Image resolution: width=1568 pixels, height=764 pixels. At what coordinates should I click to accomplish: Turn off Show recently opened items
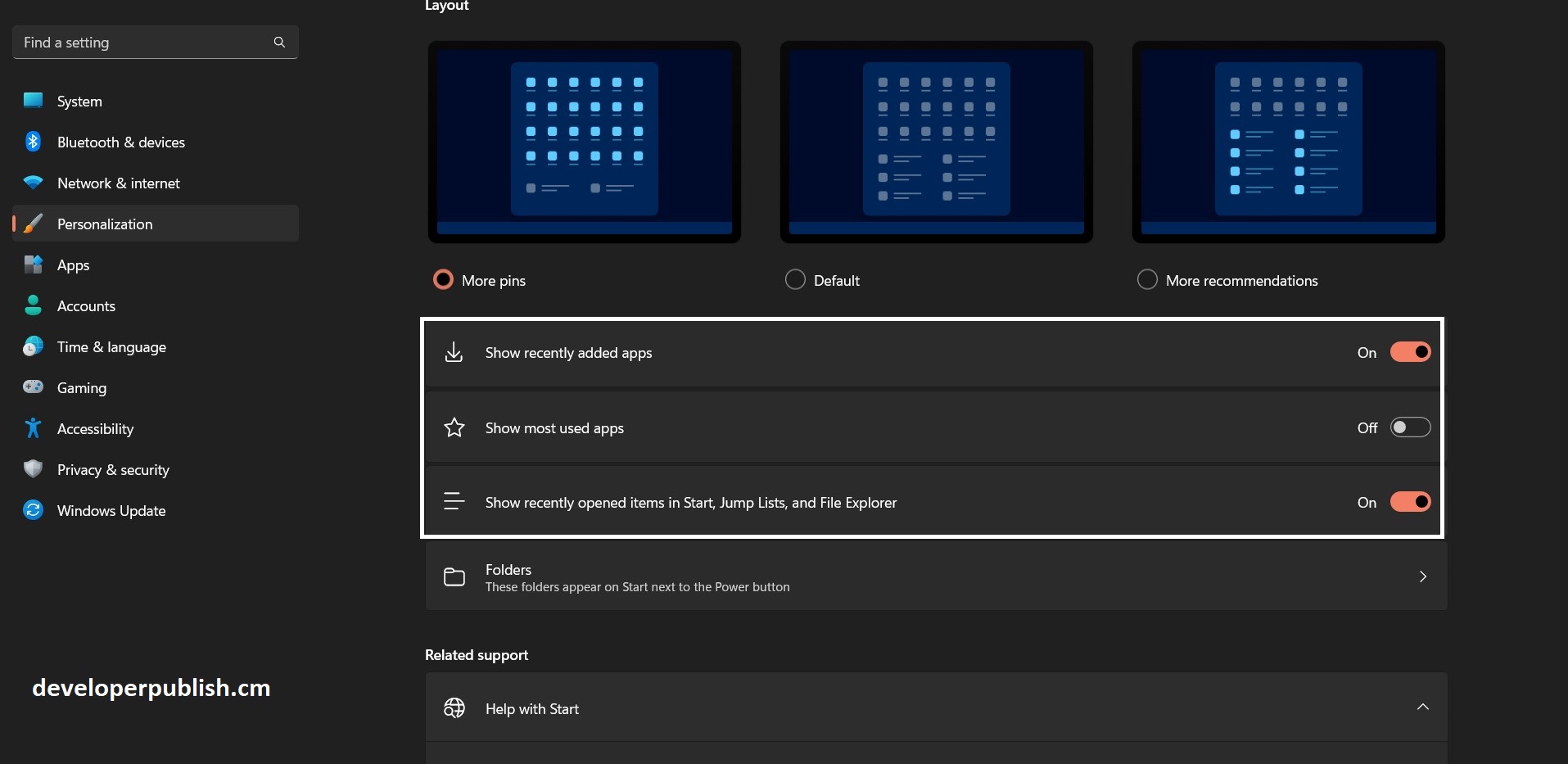pyautogui.click(x=1409, y=501)
